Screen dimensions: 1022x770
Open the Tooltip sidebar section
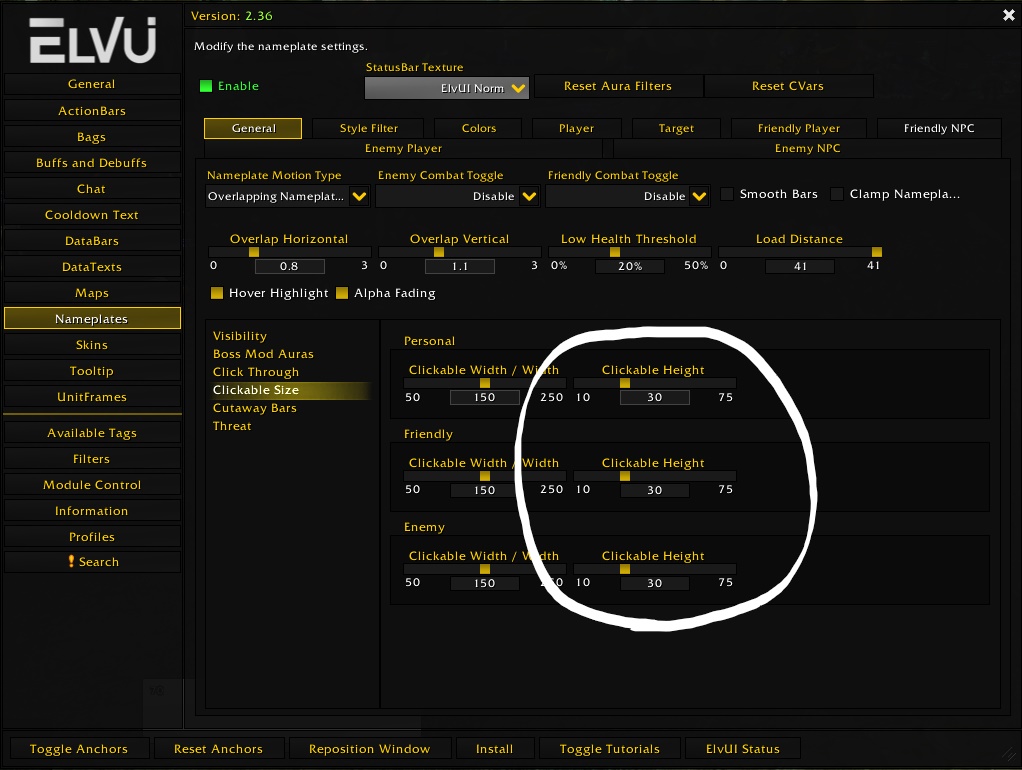click(92, 371)
